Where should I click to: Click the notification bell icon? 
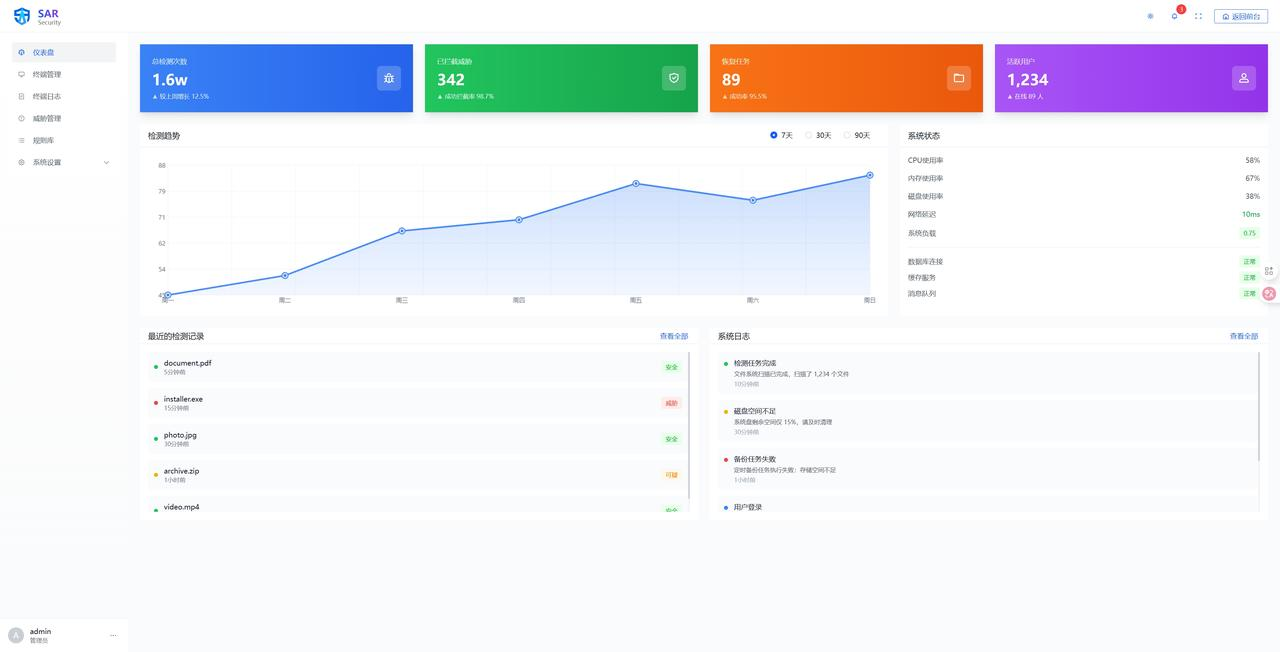click(1174, 16)
